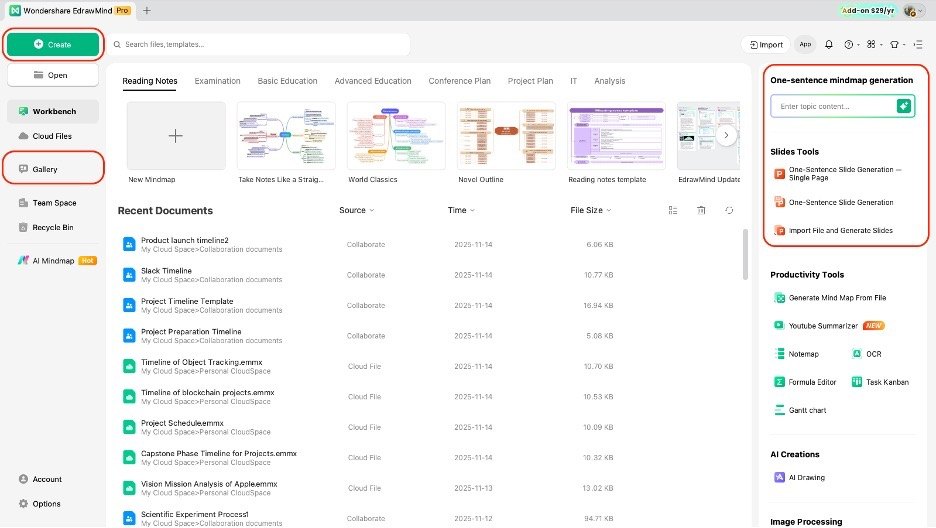Open the Task Kanban tool
The image size is (936, 528).
click(x=880, y=382)
